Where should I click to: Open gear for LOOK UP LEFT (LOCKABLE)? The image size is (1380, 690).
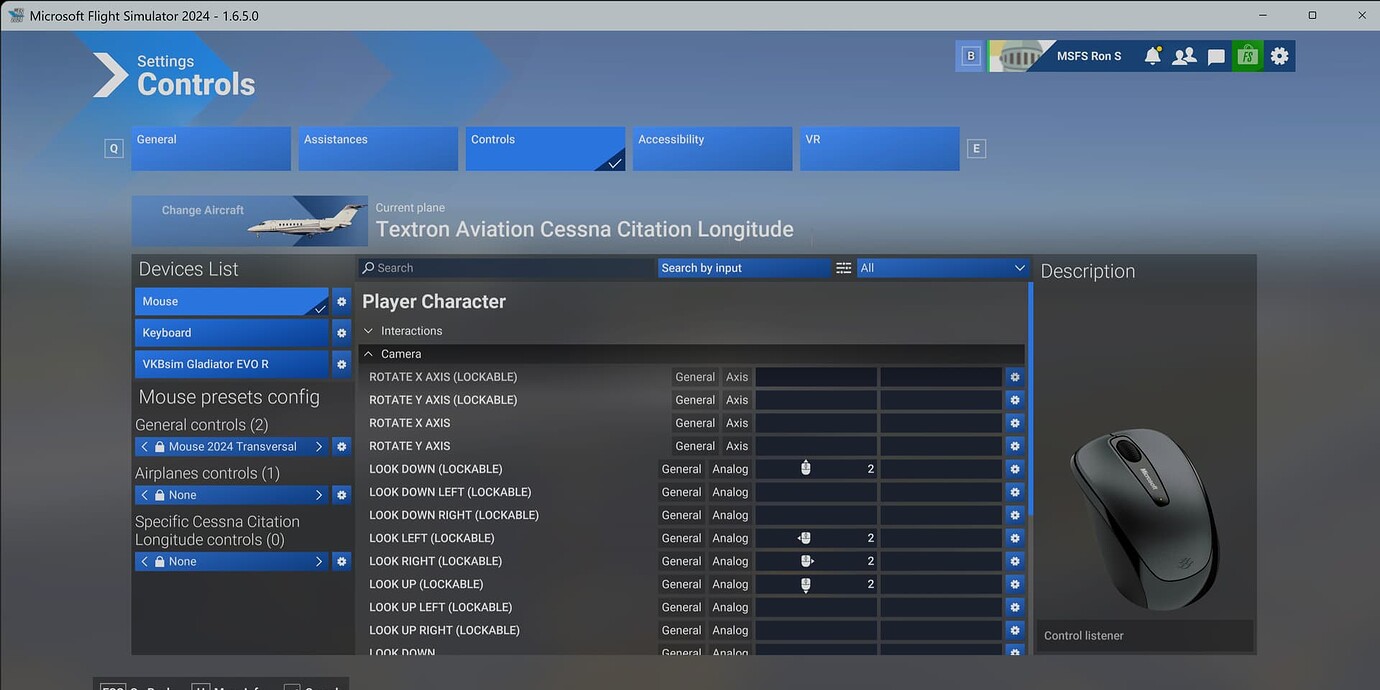pyautogui.click(x=1015, y=607)
